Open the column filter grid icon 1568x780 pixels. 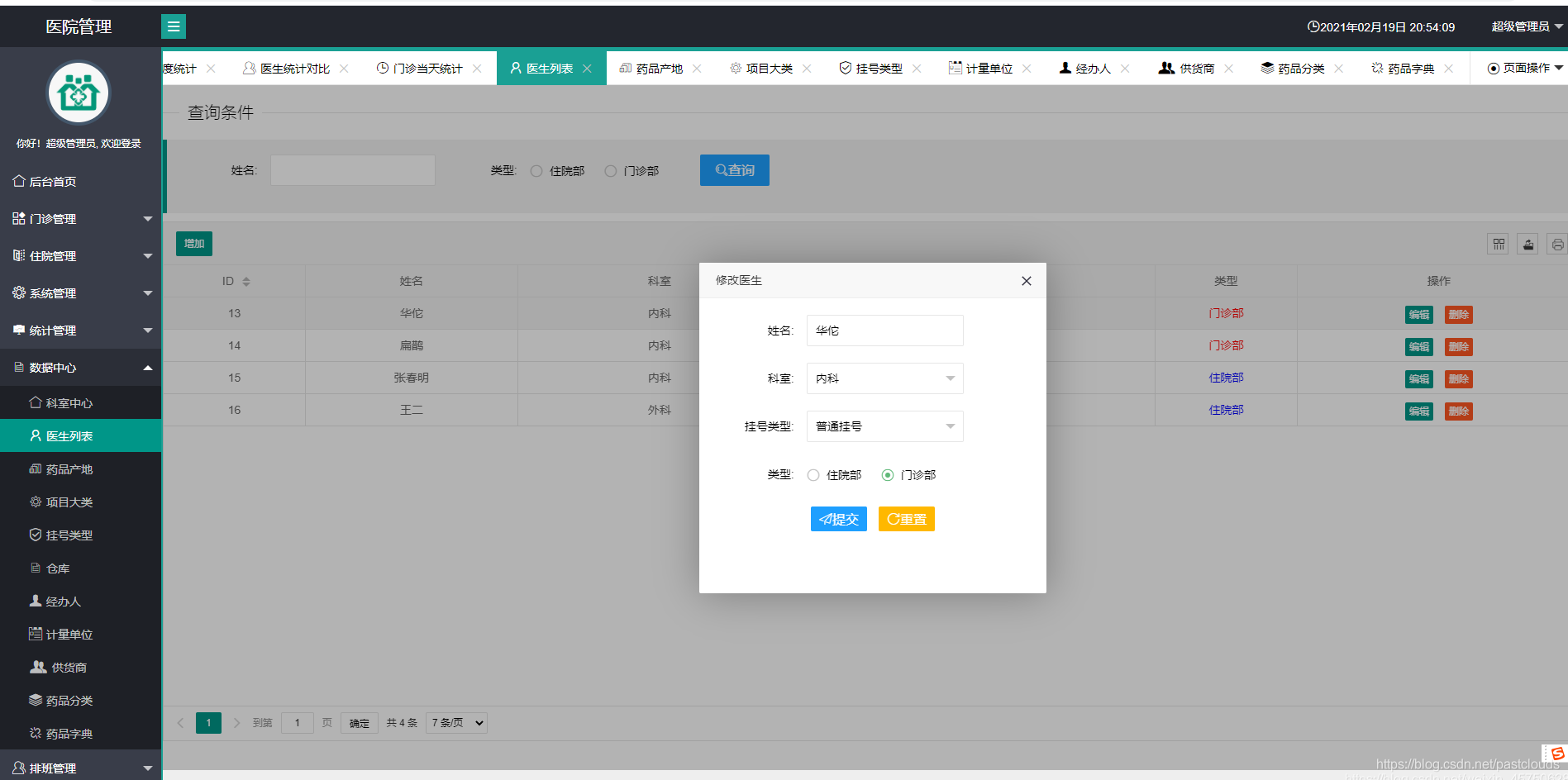point(1498,244)
